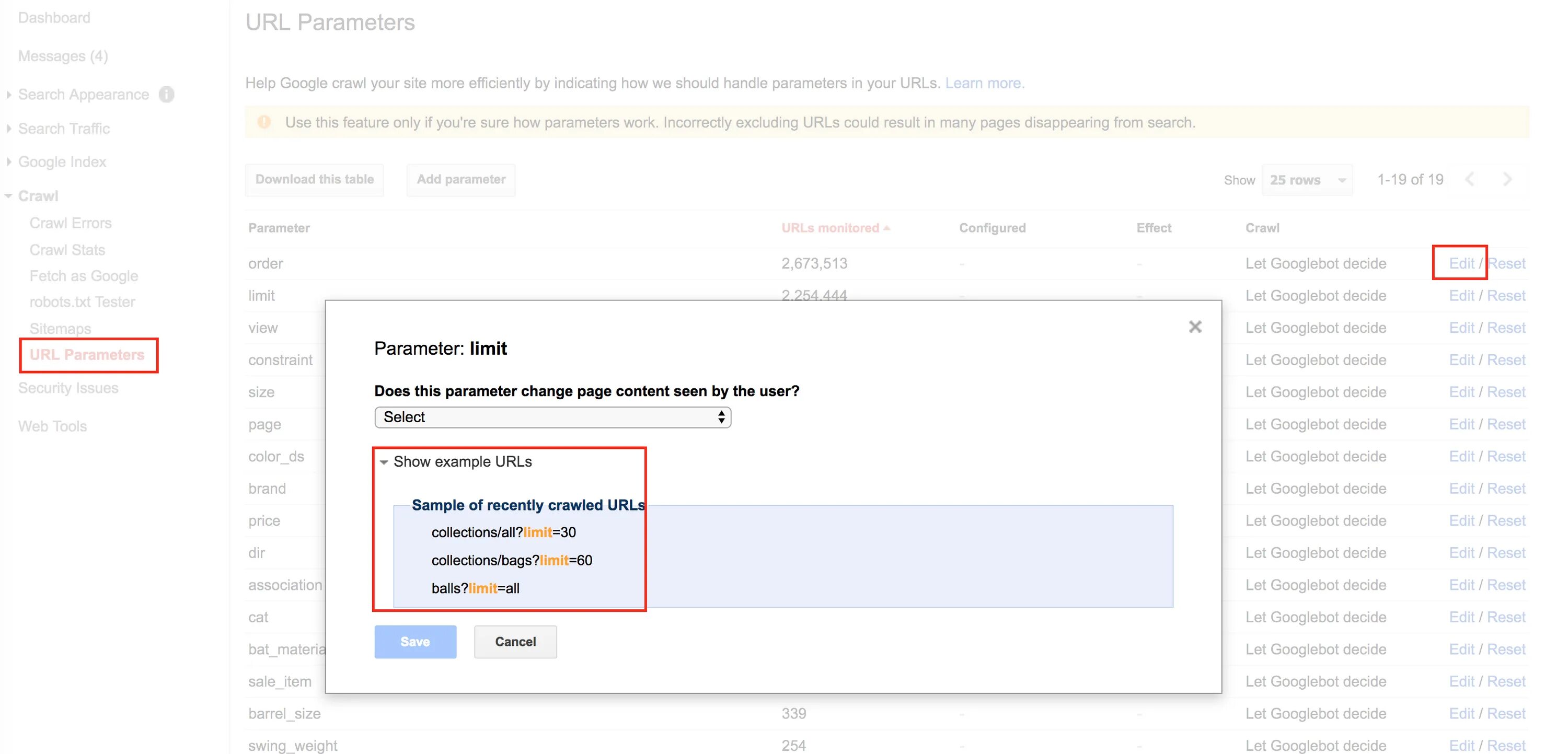Click Edit for the price row
This screenshot has width=1568, height=754.
(1461, 521)
